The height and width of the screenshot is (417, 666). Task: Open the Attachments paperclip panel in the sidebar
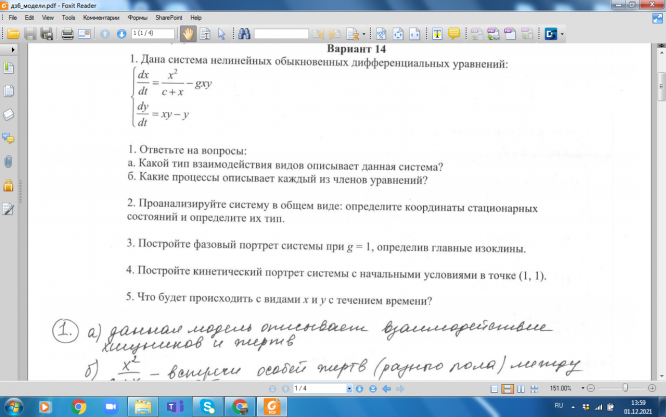[x=8, y=162]
